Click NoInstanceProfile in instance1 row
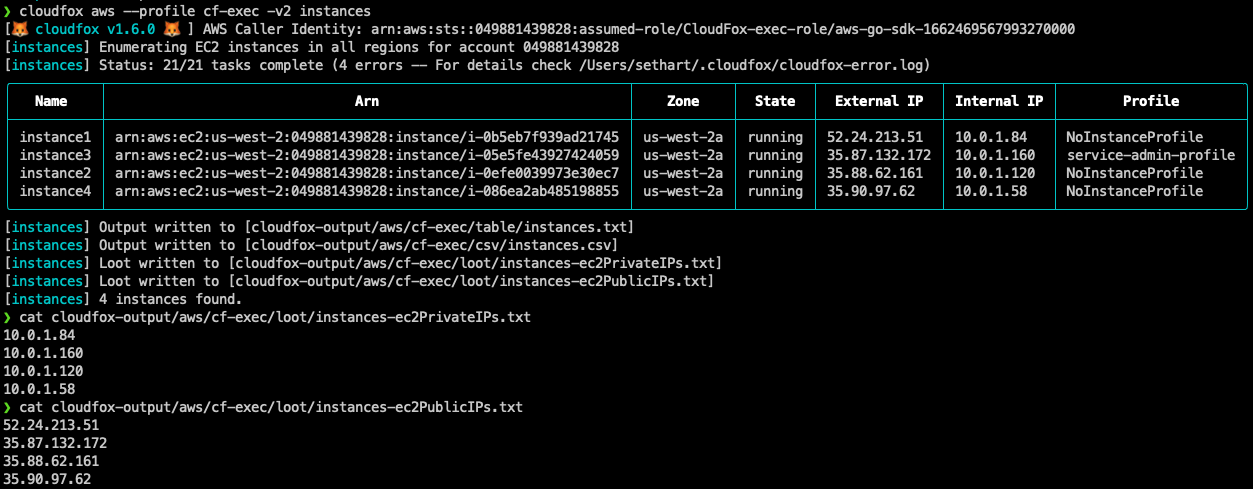 click(1135, 137)
